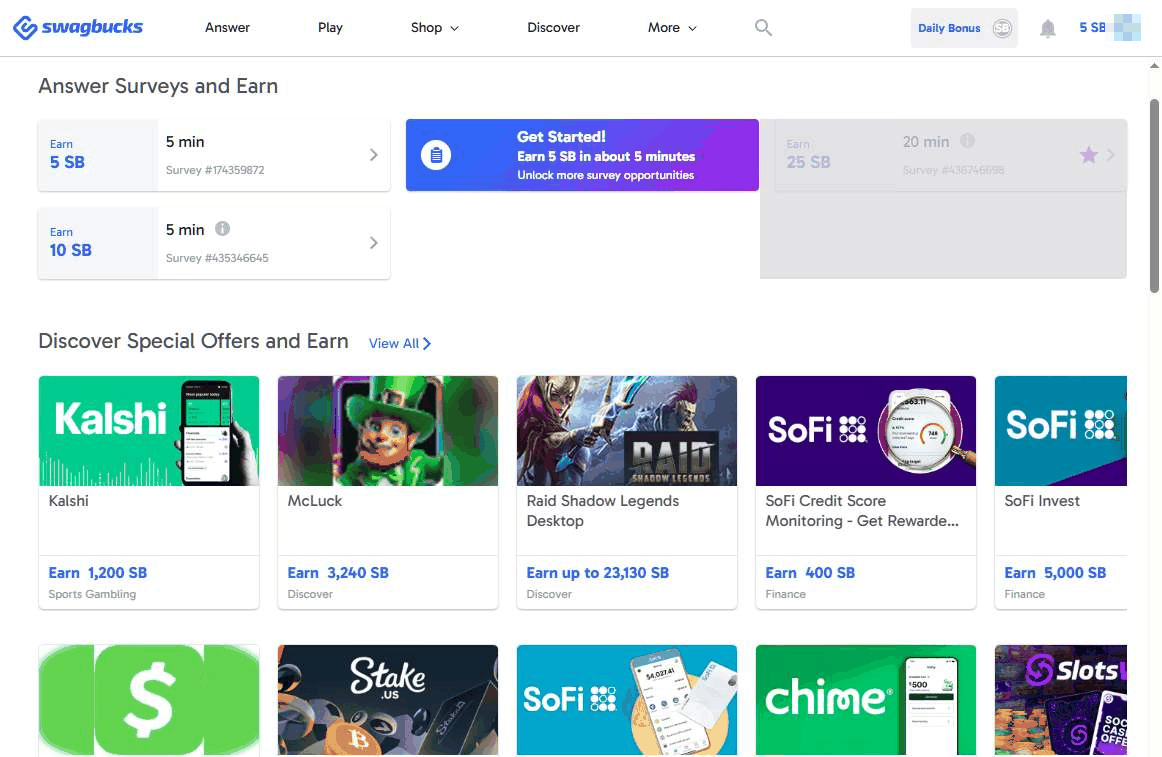Screen dimensions: 1162x757
Task: Click the McLuck offer title
Action: [x=315, y=500]
